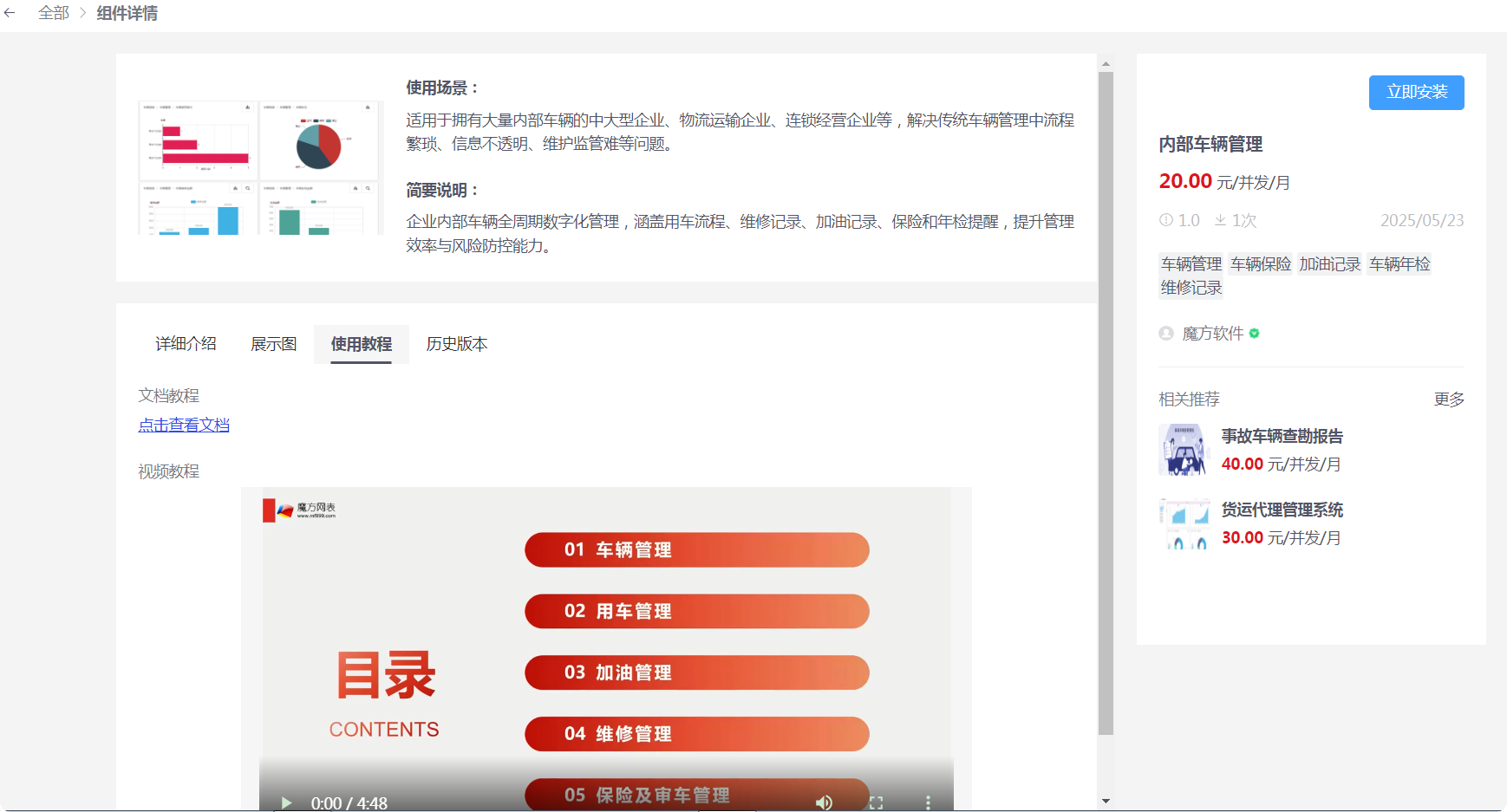Open the 历史版本 tab

[456, 344]
